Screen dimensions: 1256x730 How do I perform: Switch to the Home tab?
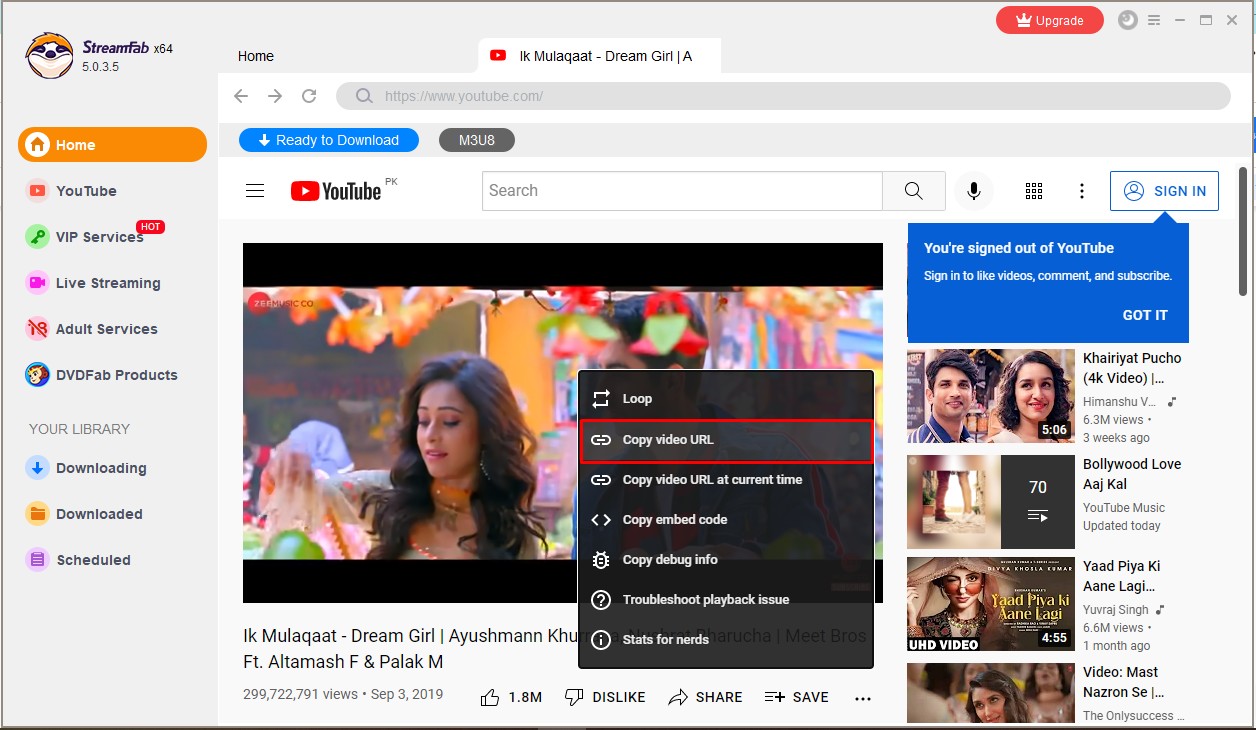256,56
